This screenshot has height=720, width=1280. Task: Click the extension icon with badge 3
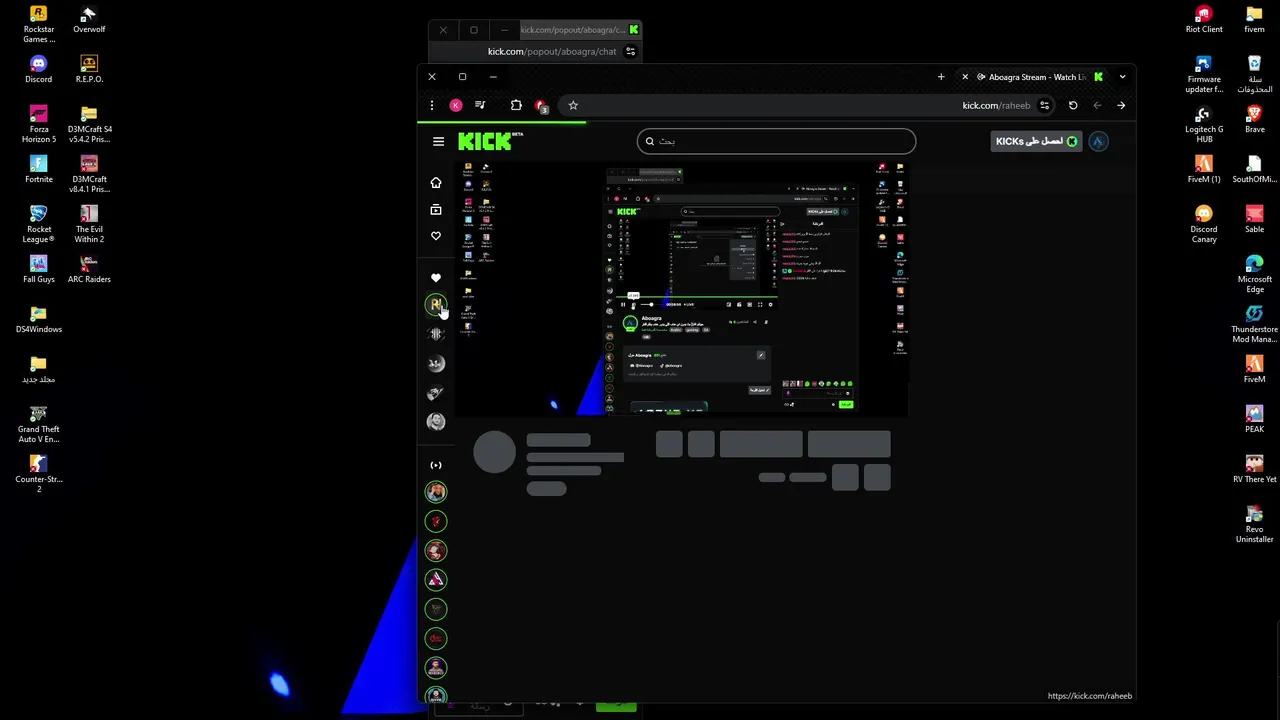tap(541, 106)
